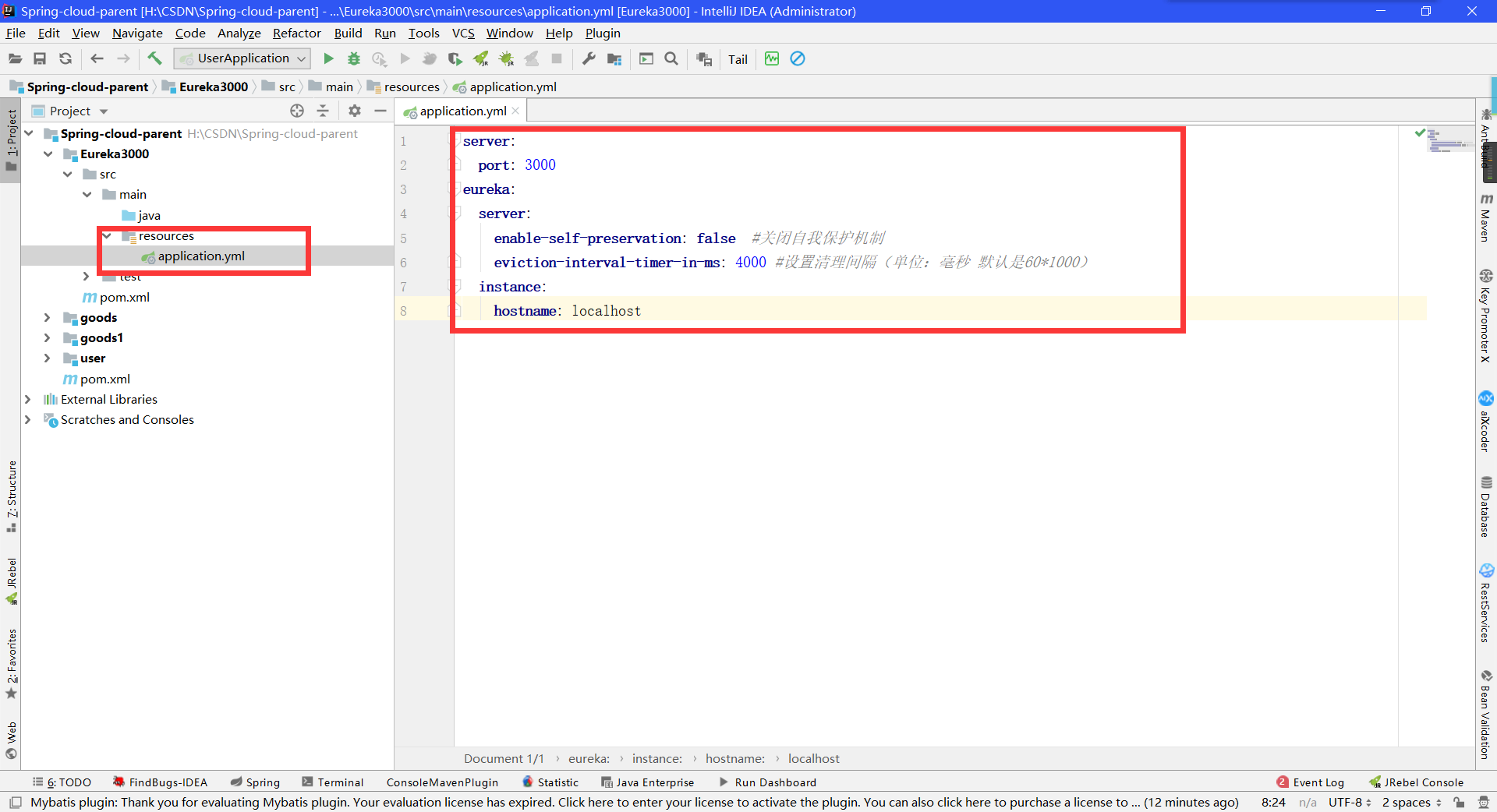Open the Plugin menu
The height and width of the screenshot is (812, 1497).
pos(603,33)
